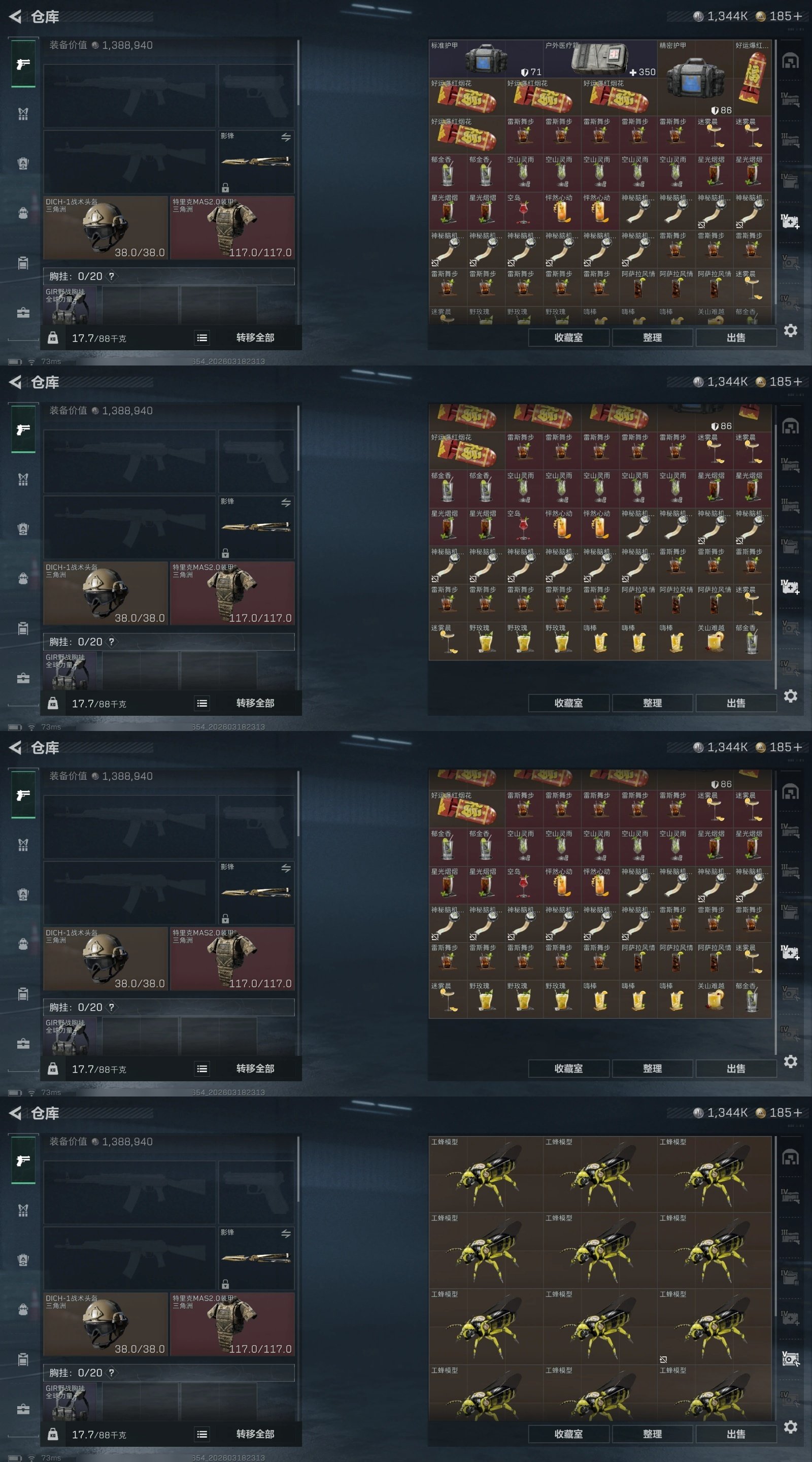Open the highlighted IV medical-kit stash tab

pyautogui.click(x=791, y=221)
